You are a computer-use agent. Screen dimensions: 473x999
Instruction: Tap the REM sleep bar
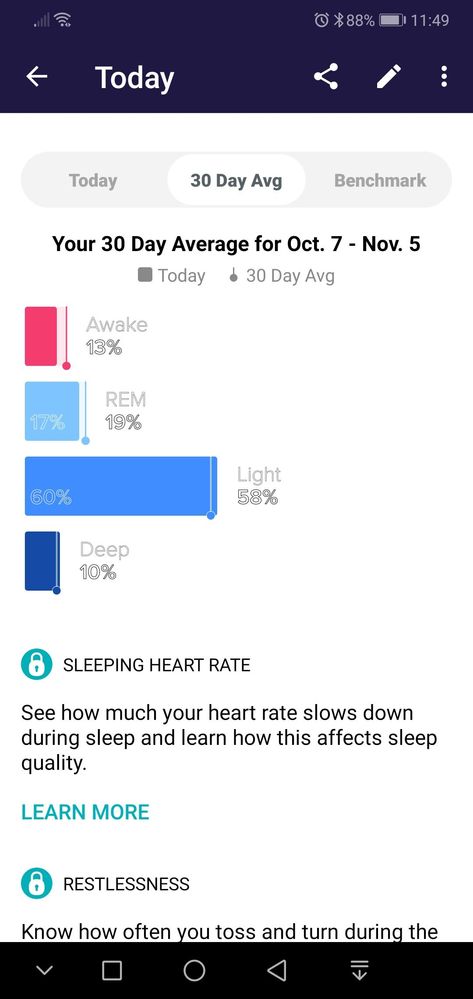click(x=52, y=412)
